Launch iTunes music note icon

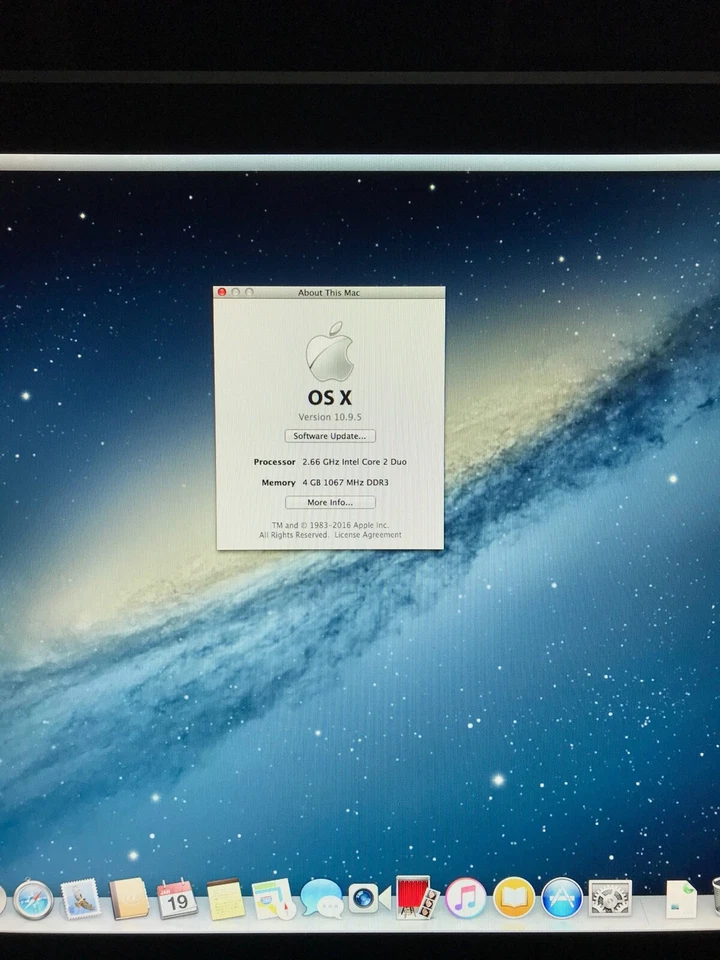[x=465, y=898]
